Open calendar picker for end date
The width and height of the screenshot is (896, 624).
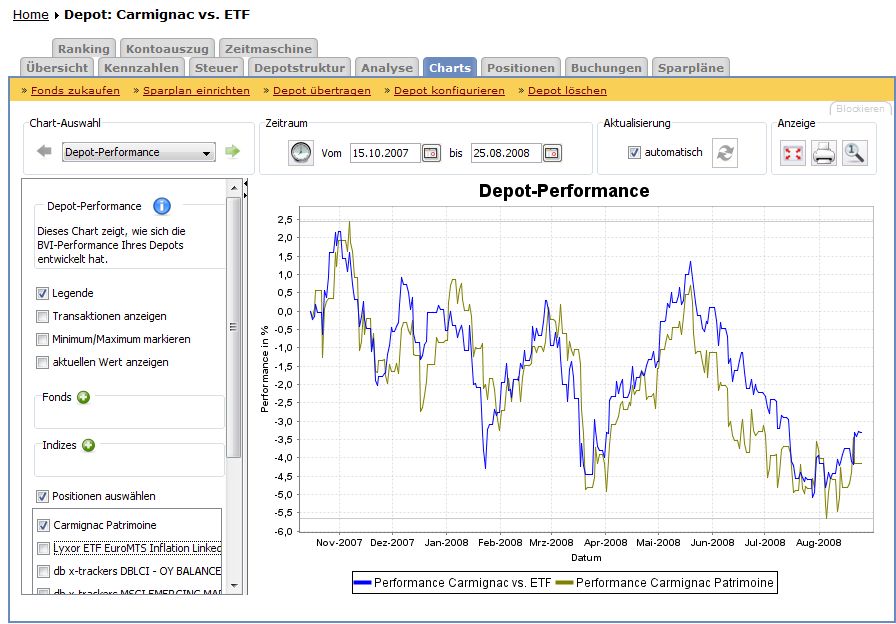(x=552, y=153)
